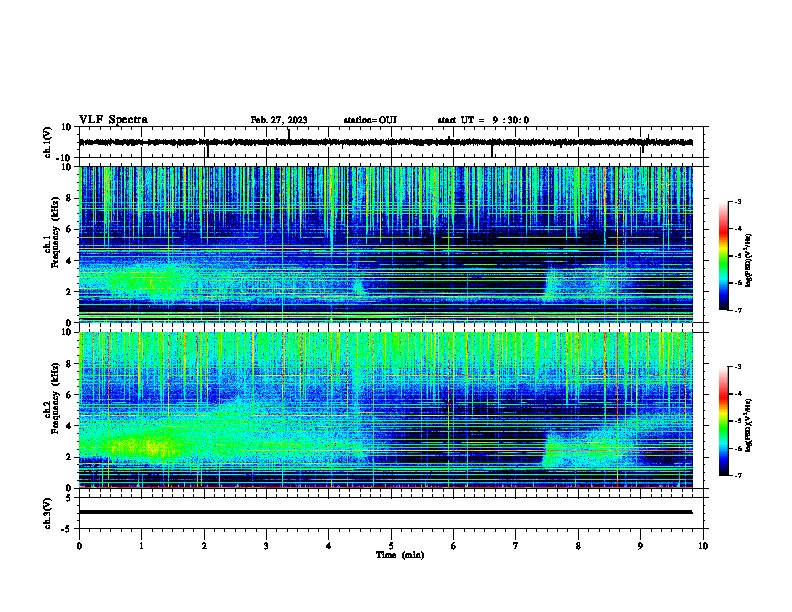The height and width of the screenshot is (612, 792).
Task: Click the "Time (min)" x-axis label
Action: pos(400,555)
